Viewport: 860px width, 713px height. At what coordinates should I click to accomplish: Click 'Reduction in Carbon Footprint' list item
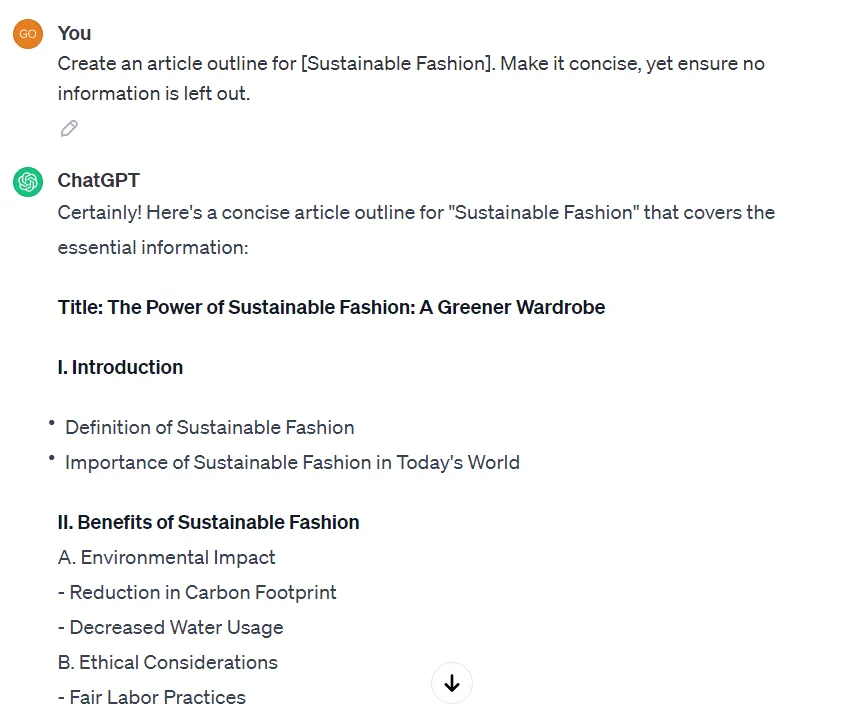[197, 592]
